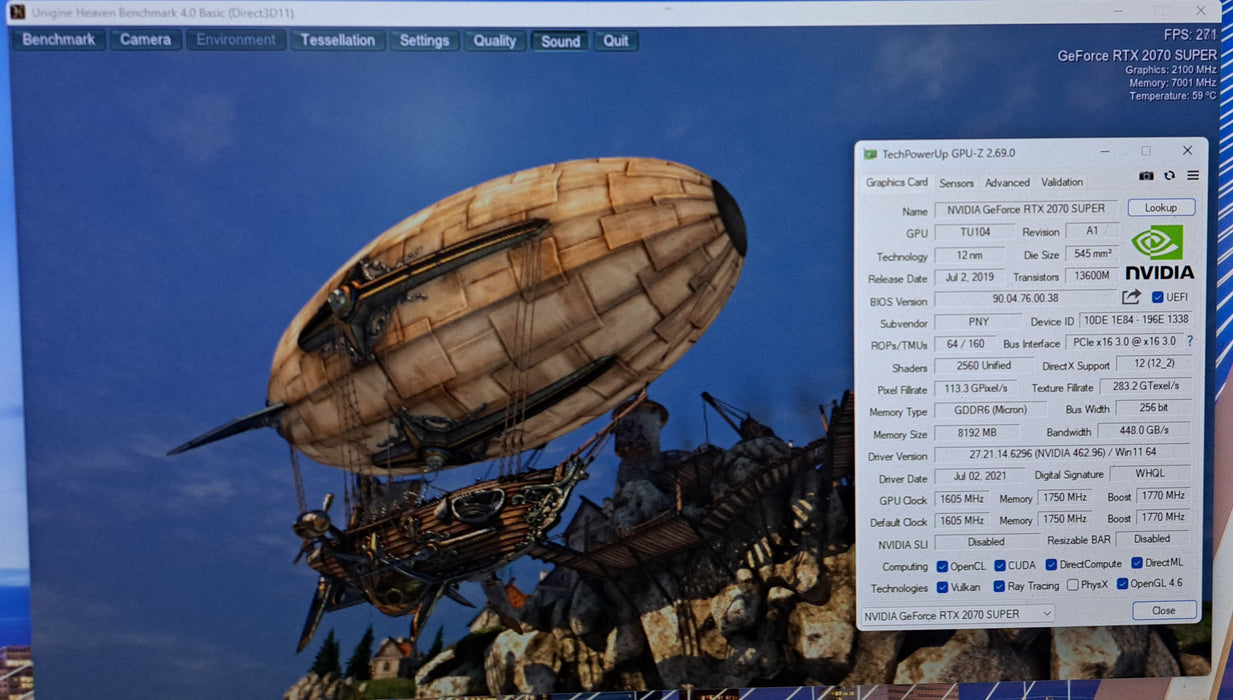Image resolution: width=1233 pixels, height=700 pixels.
Task: Switch to the Advanced tab
Action: pyautogui.click(x=1007, y=183)
